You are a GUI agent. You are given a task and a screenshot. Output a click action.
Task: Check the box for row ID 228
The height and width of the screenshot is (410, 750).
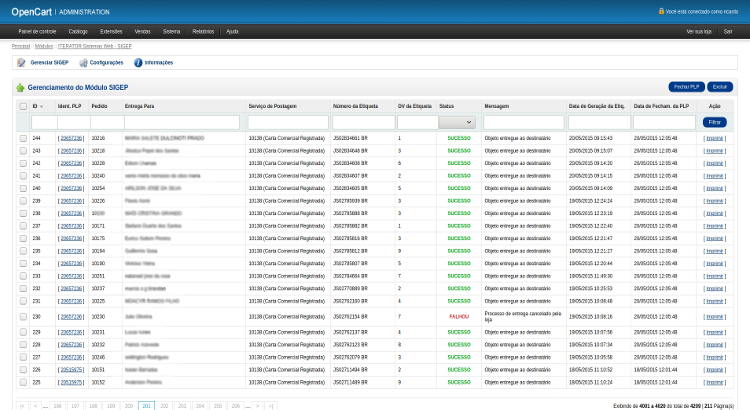(x=23, y=344)
